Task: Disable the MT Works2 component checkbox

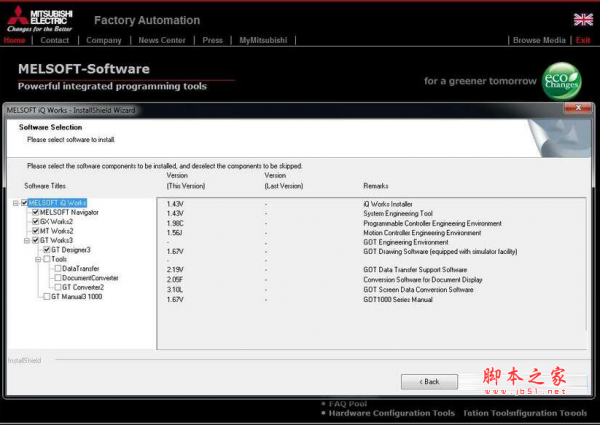Action: [35, 231]
